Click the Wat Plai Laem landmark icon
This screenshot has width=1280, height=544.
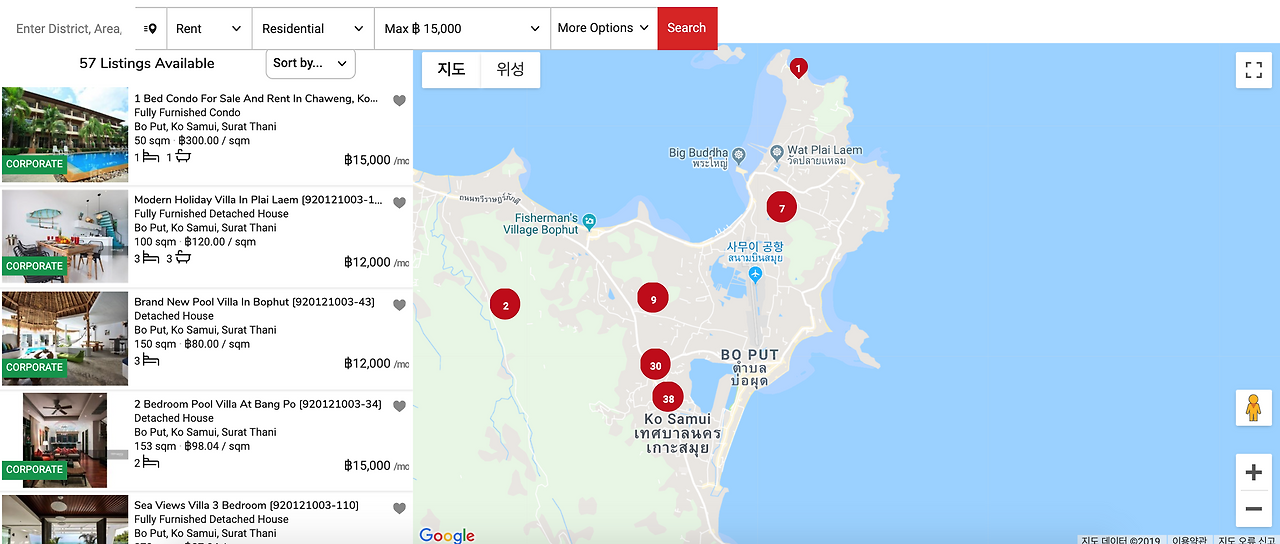(x=776, y=154)
